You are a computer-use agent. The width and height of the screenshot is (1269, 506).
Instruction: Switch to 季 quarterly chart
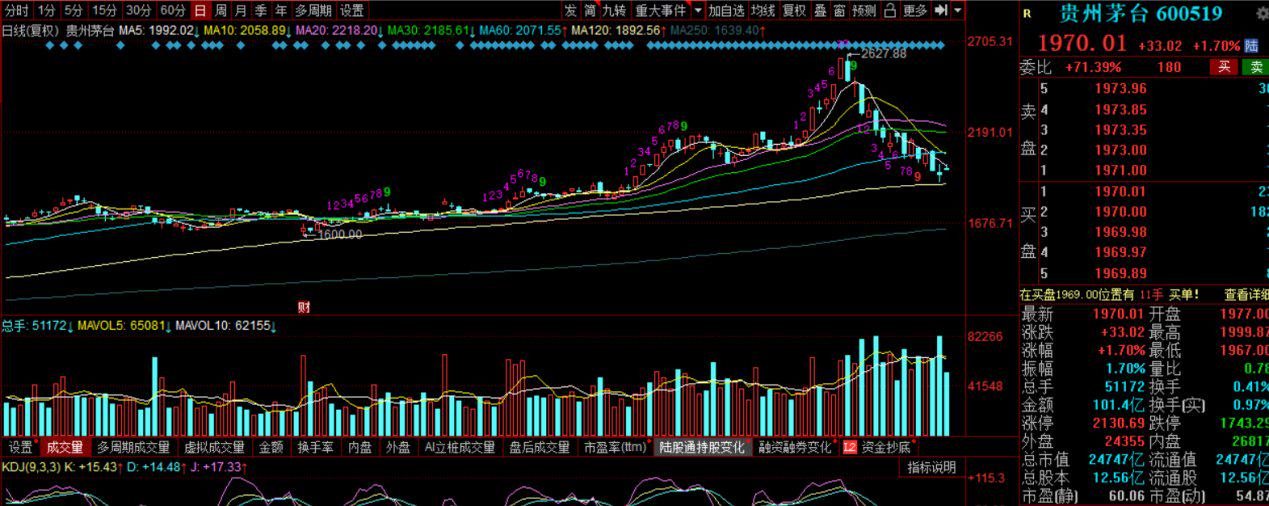point(261,10)
